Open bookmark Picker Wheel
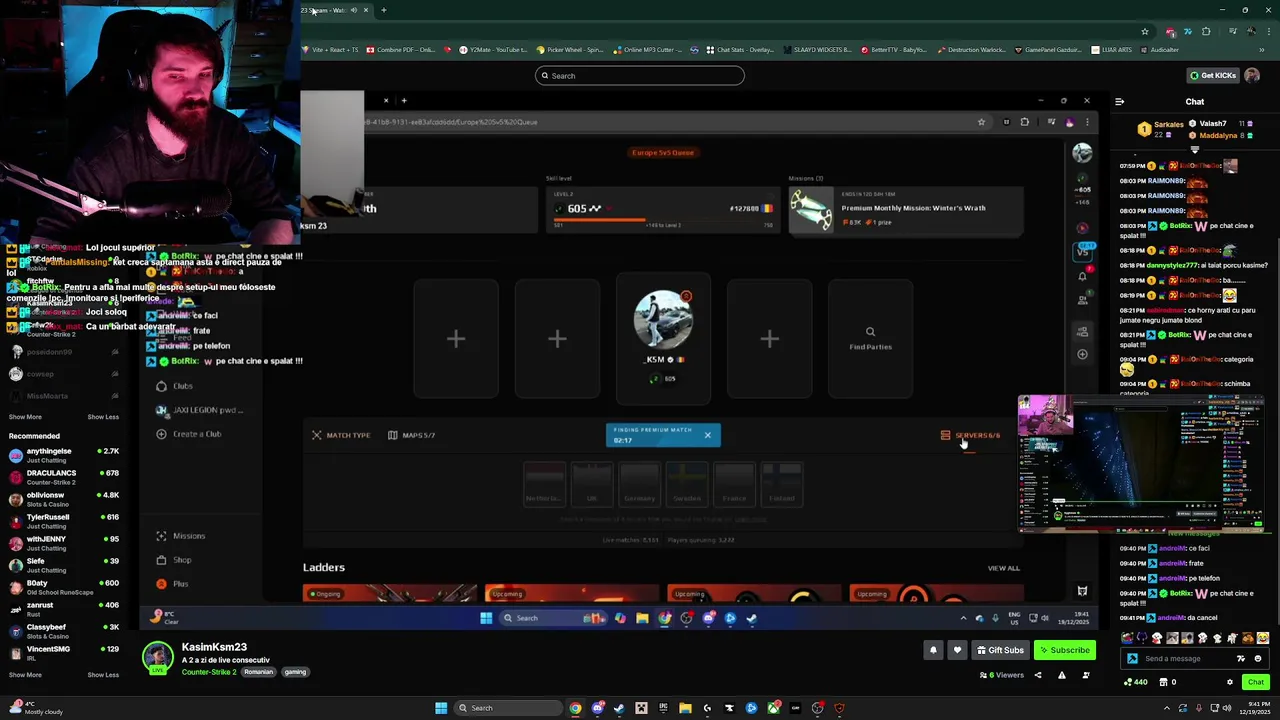The width and height of the screenshot is (1280, 720). click(x=570, y=50)
